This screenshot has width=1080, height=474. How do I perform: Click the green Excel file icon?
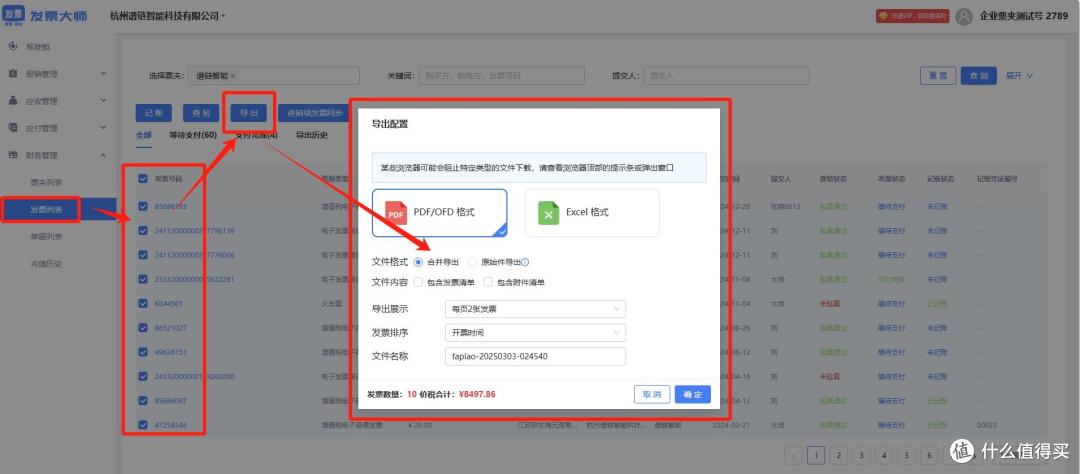pos(549,213)
